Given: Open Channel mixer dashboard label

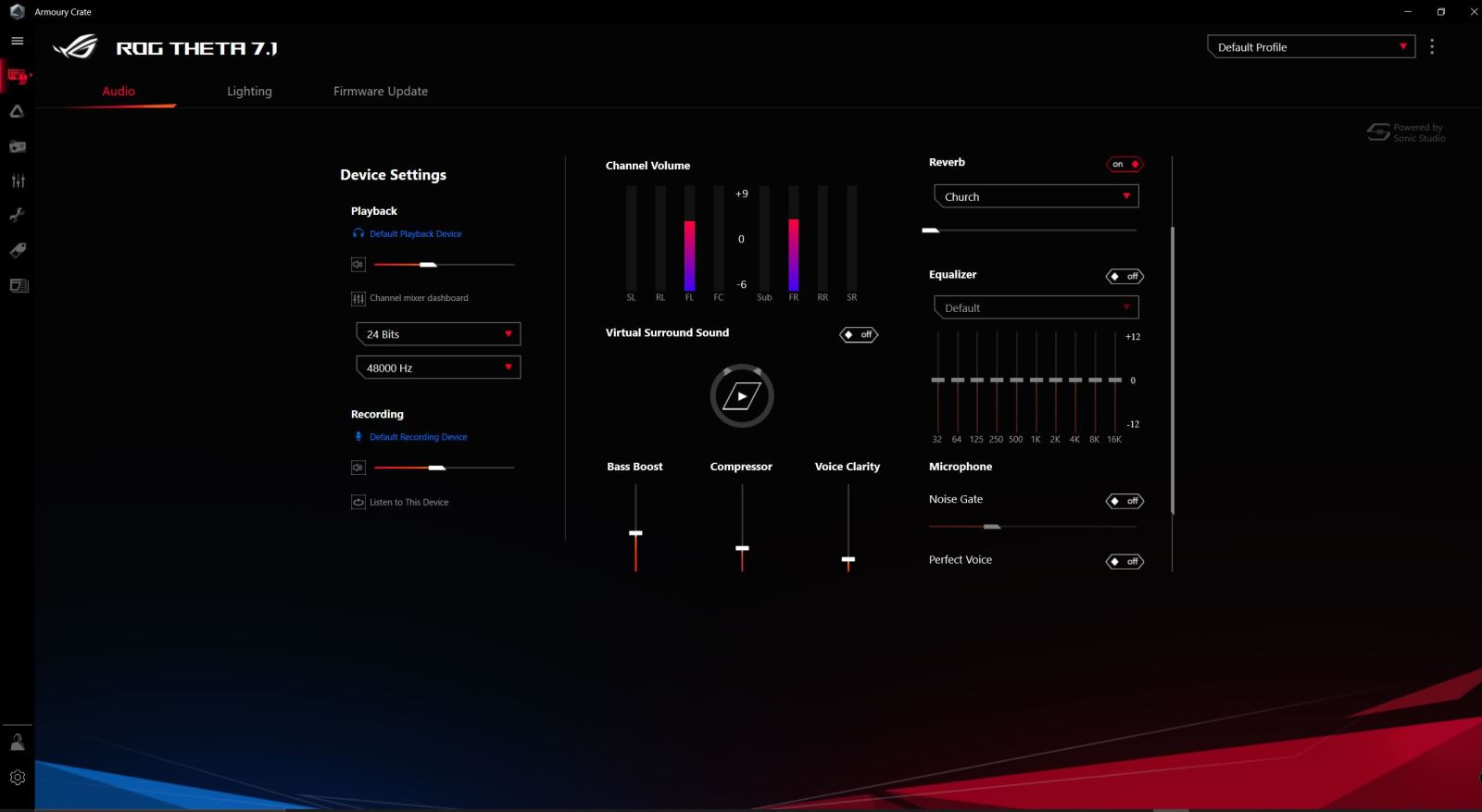Looking at the screenshot, I should pyautogui.click(x=419, y=298).
